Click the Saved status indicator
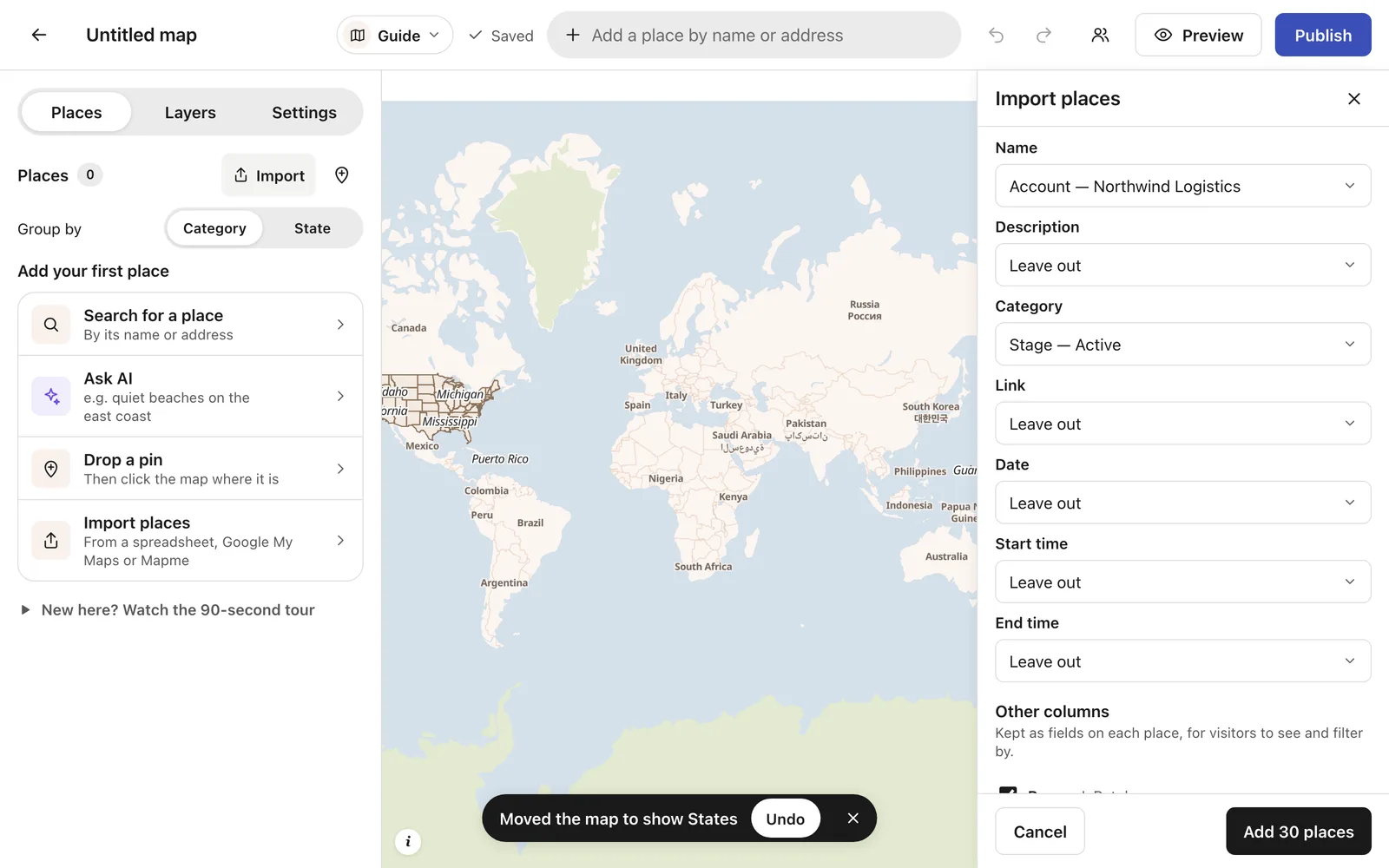This screenshot has height=868, width=1389. (501, 36)
